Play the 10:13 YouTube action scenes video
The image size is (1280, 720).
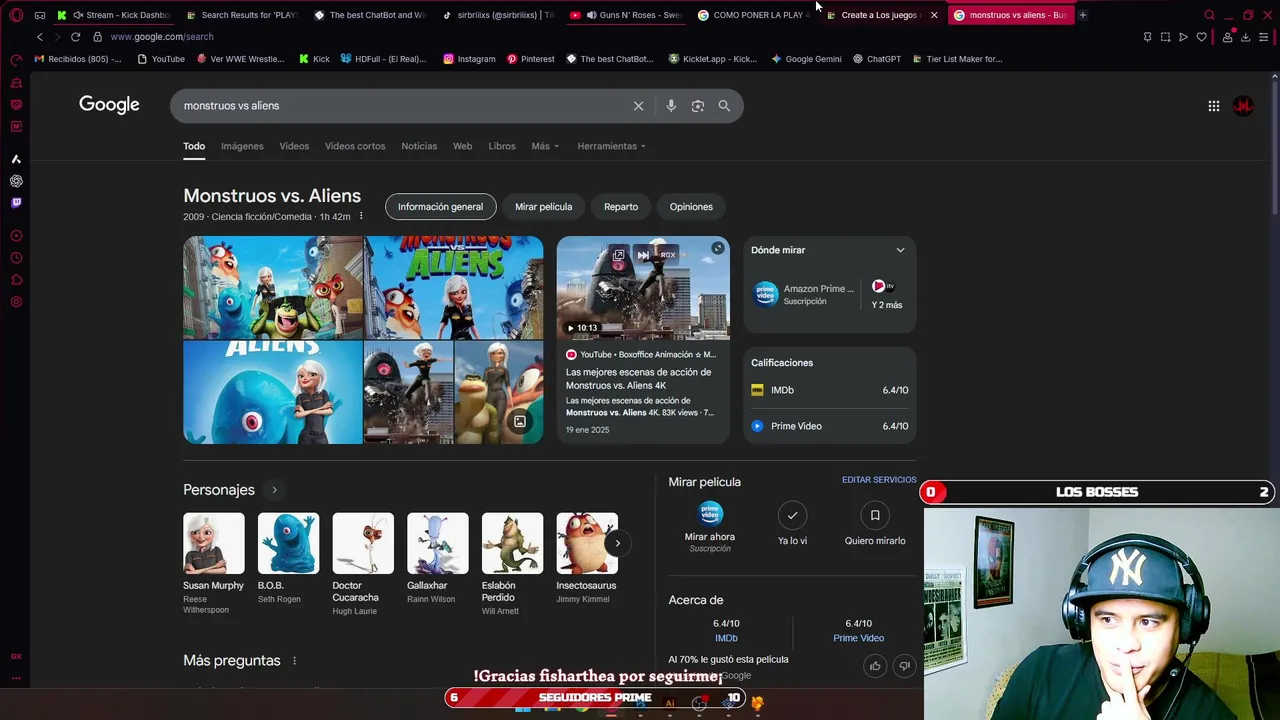[643, 288]
